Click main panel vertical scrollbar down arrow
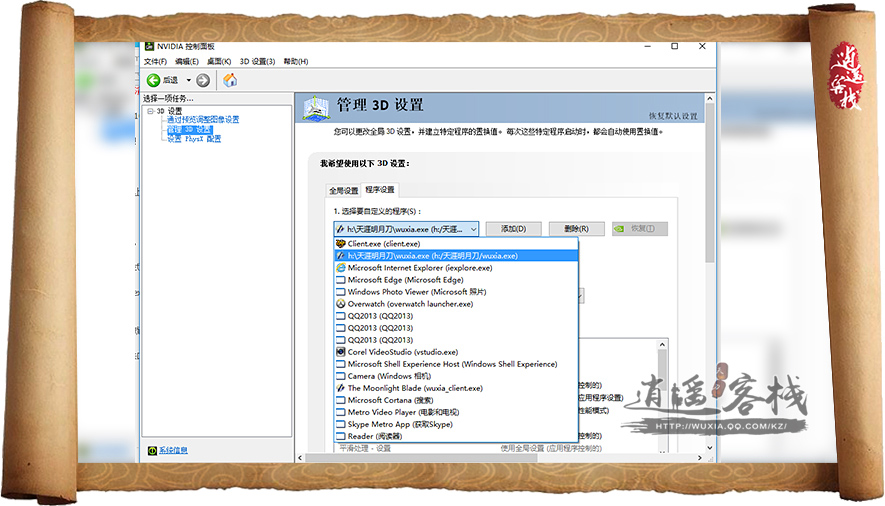Image resolution: width=885 pixels, height=506 pixels. [710, 448]
